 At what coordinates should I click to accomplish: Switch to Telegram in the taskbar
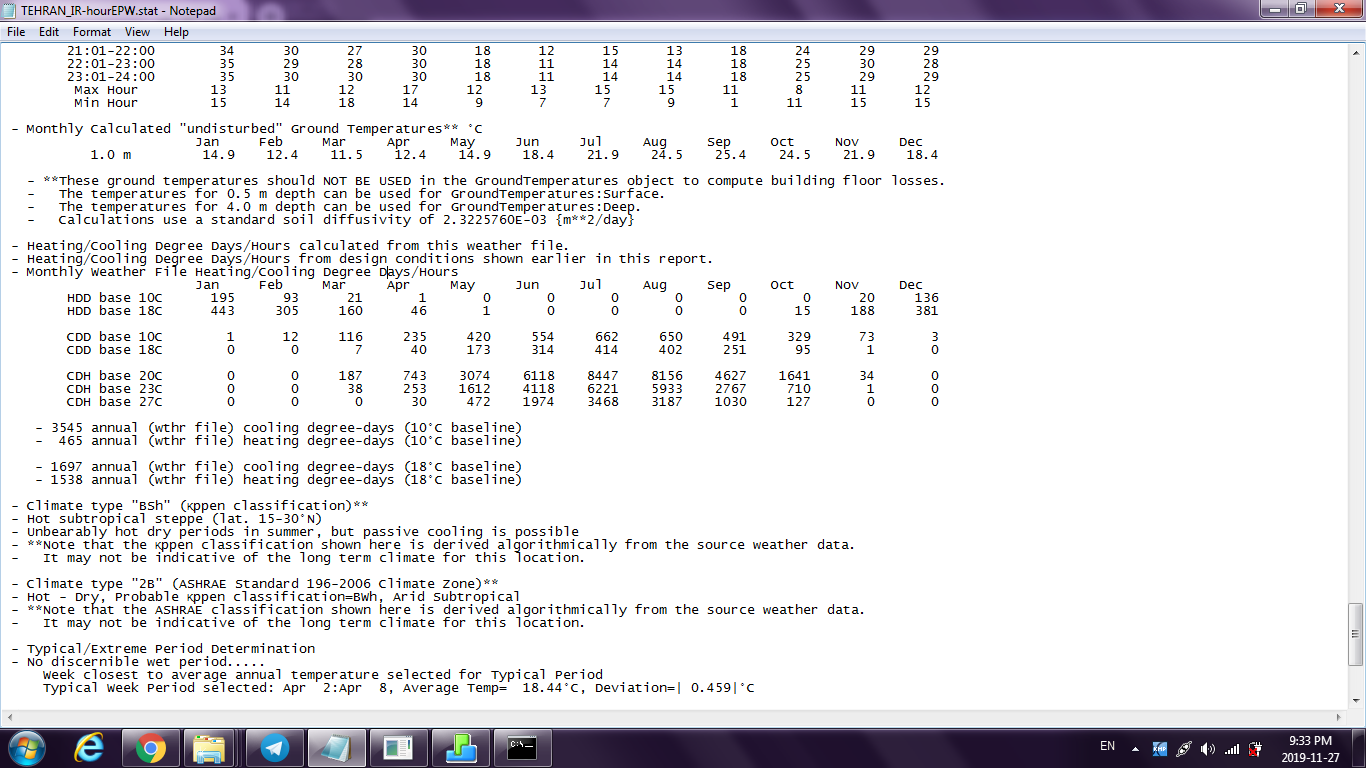pos(274,748)
